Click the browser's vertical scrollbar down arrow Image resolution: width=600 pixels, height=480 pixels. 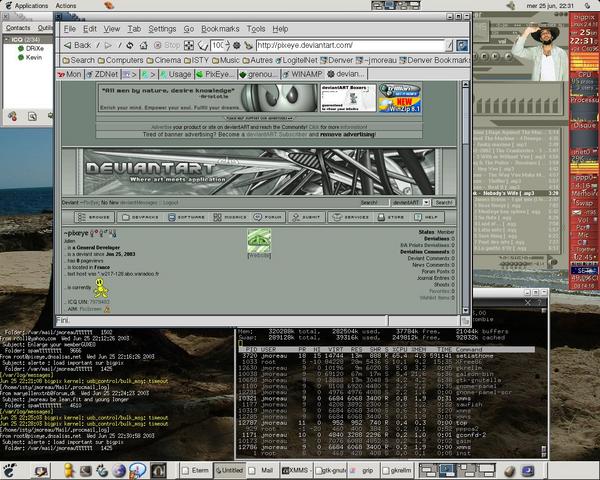coord(465,310)
